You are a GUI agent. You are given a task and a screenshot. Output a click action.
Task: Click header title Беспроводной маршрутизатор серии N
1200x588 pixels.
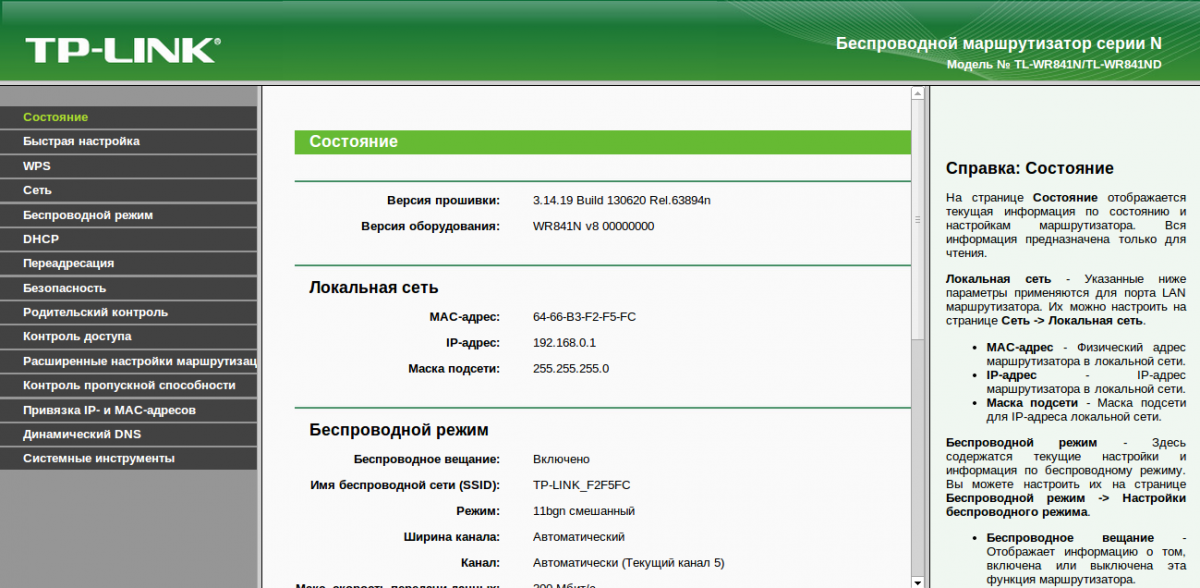tap(999, 43)
